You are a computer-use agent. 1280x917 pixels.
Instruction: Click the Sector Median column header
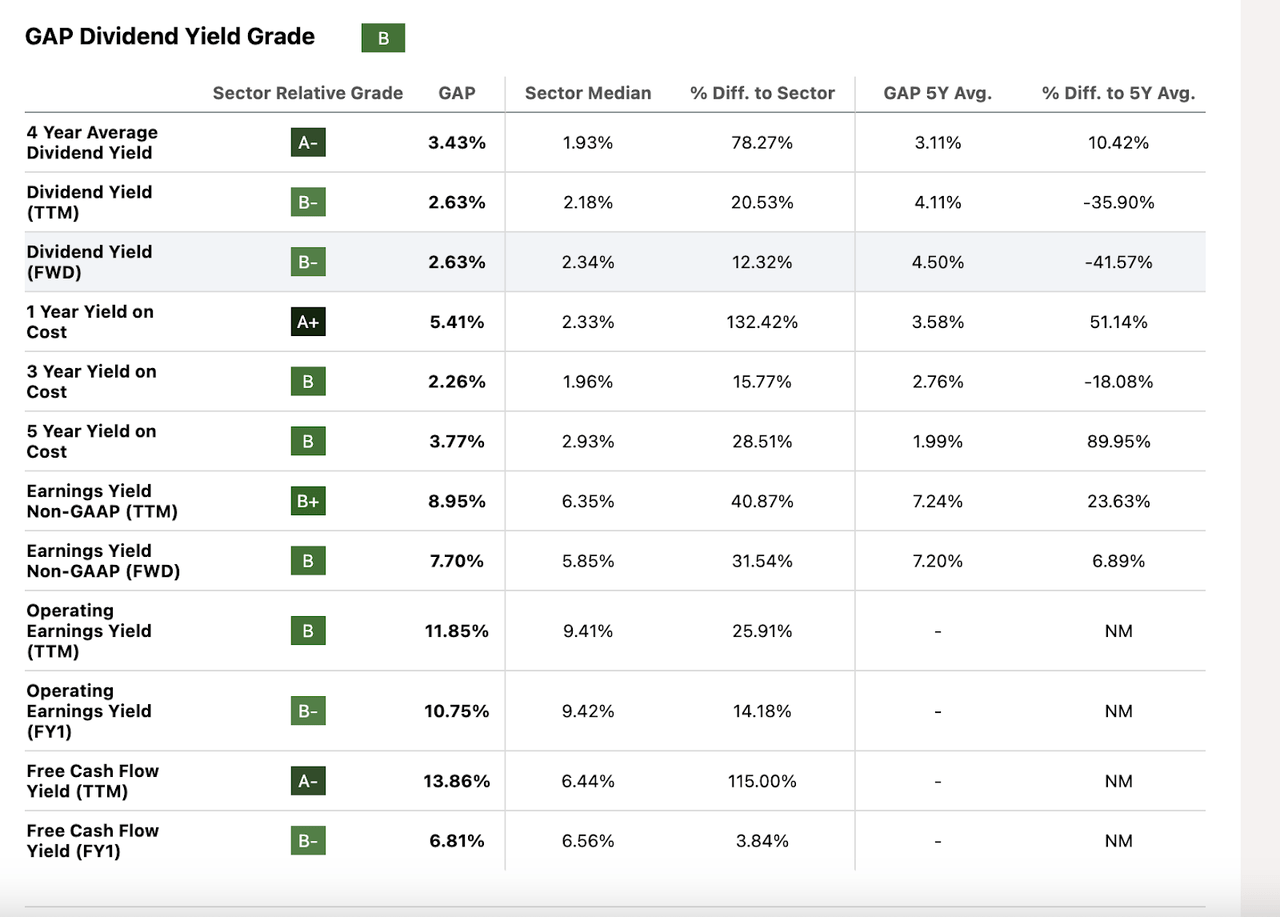point(588,93)
